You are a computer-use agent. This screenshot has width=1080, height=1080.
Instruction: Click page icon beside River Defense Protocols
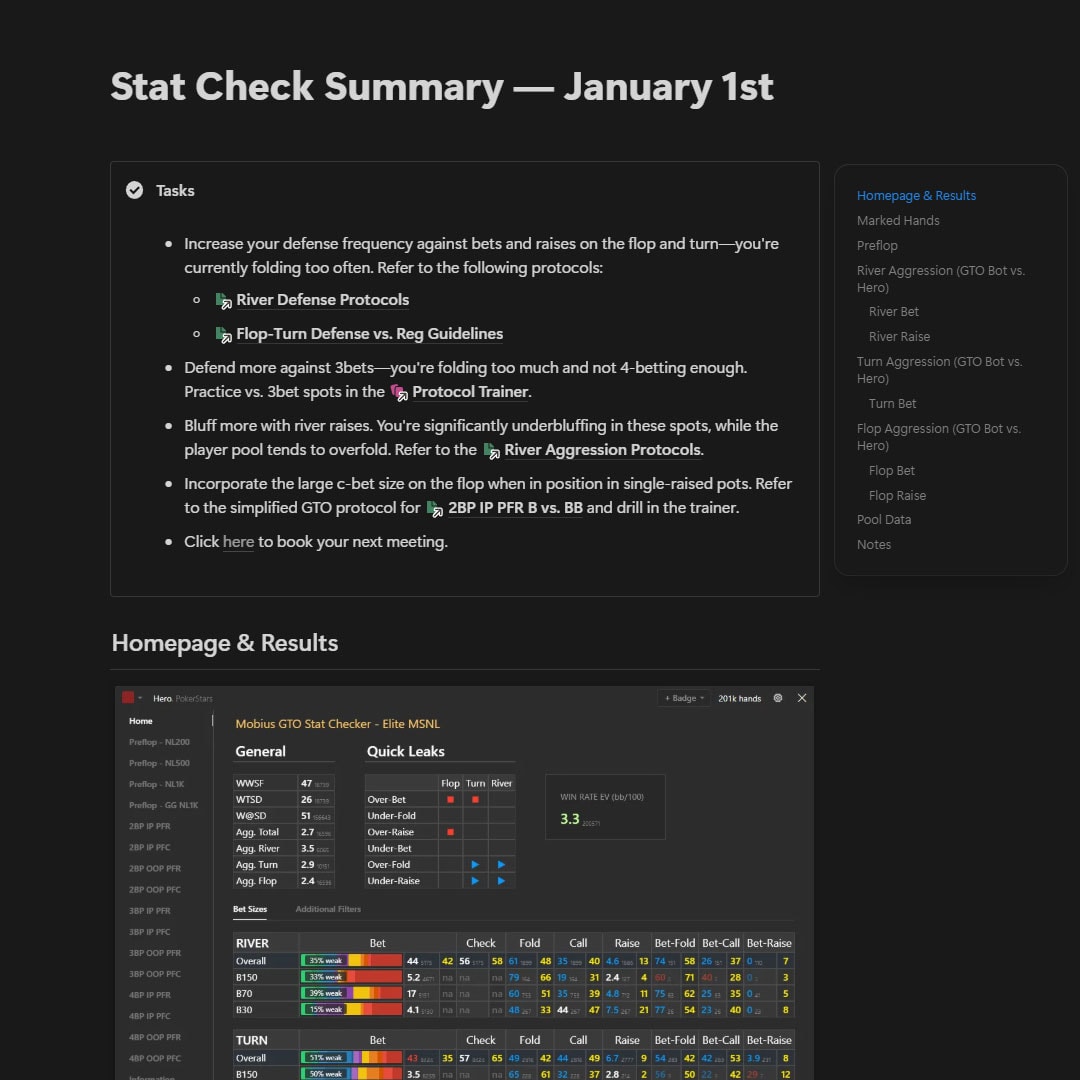tap(223, 300)
